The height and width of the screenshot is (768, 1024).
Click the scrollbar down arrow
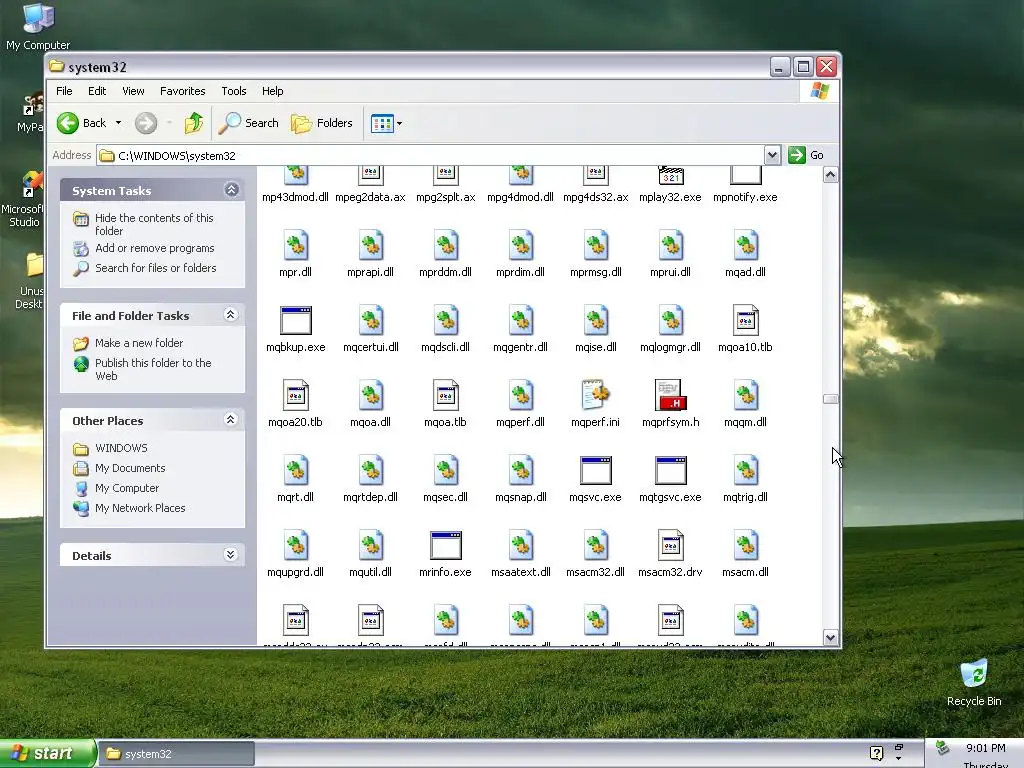(830, 637)
